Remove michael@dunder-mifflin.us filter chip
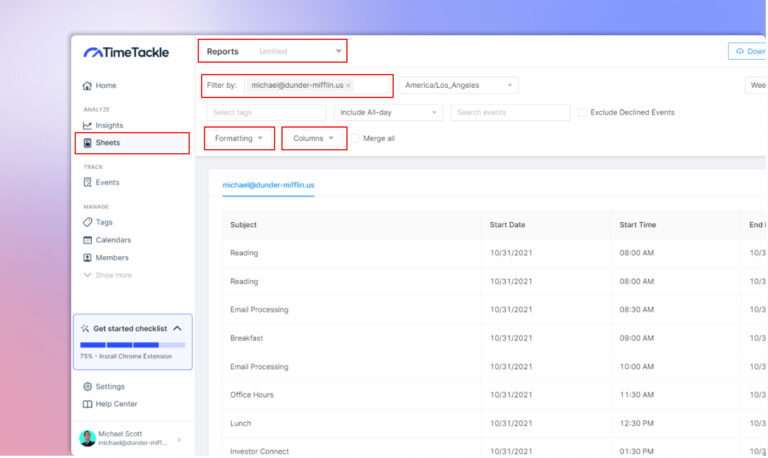The image size is (768, 458). pyautogui.click(x=348, y=86)
